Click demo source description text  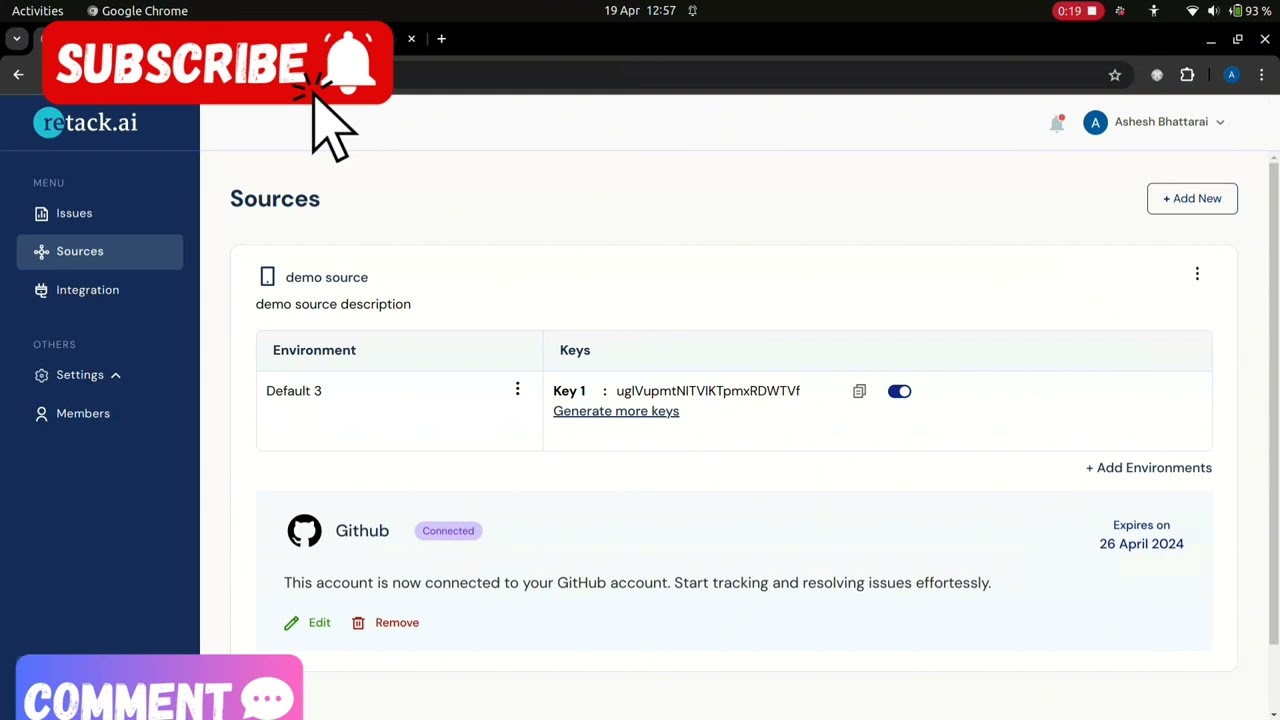(333, 304)
